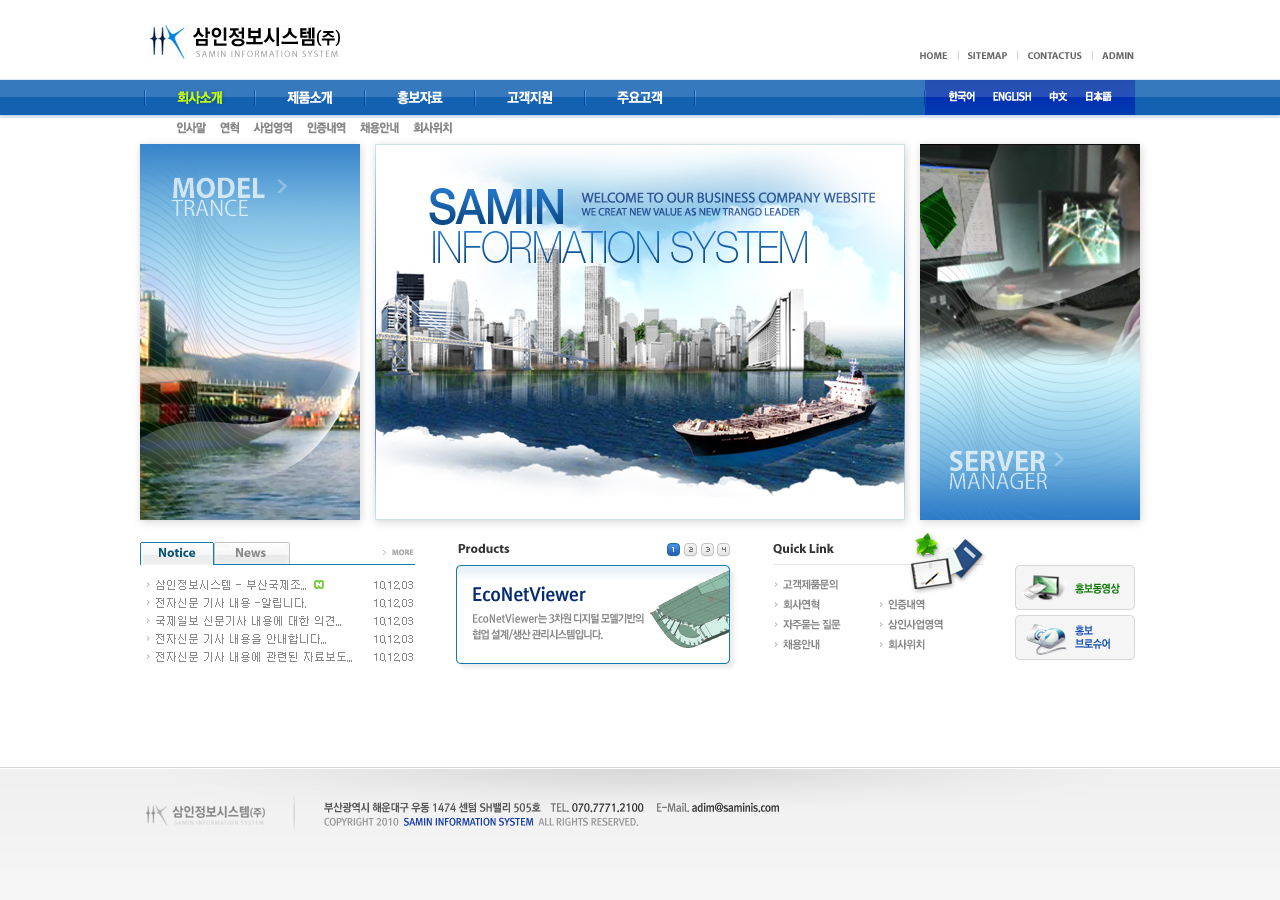Open notice 삼인정보시스템 - 부산국제조...

(x=231, y=585)
